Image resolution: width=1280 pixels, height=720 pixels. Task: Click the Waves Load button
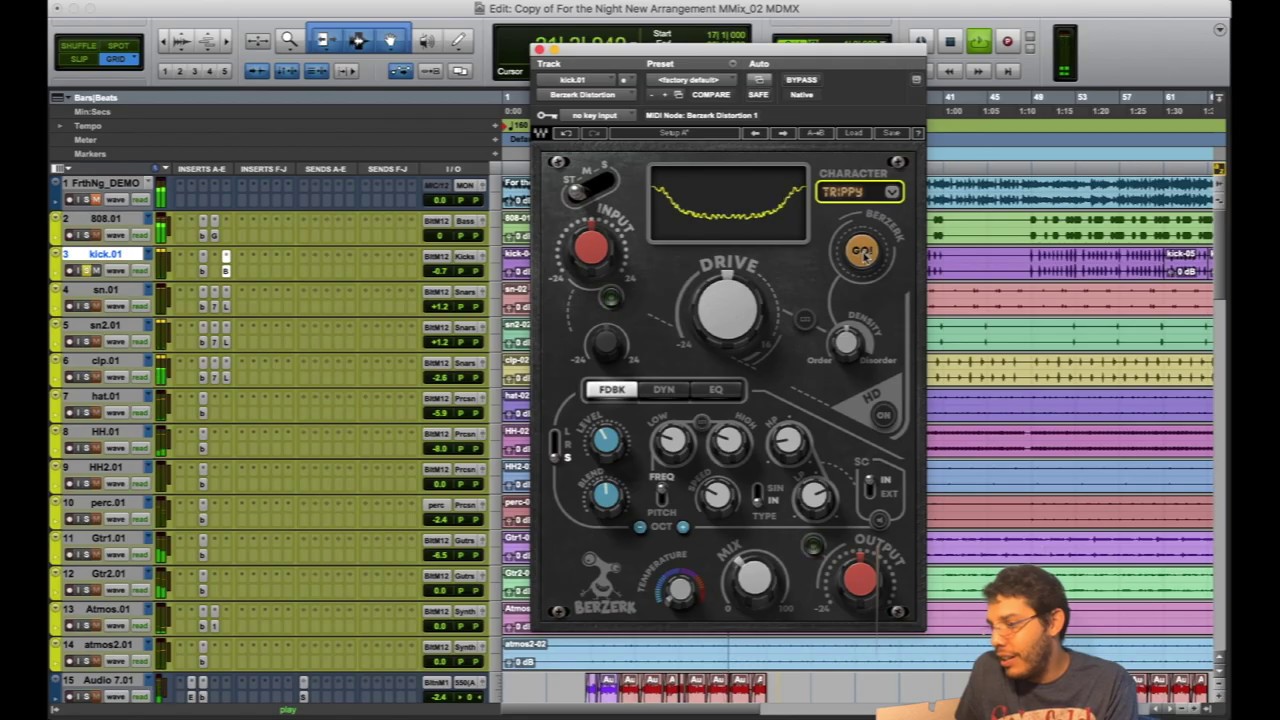point(853,133)
